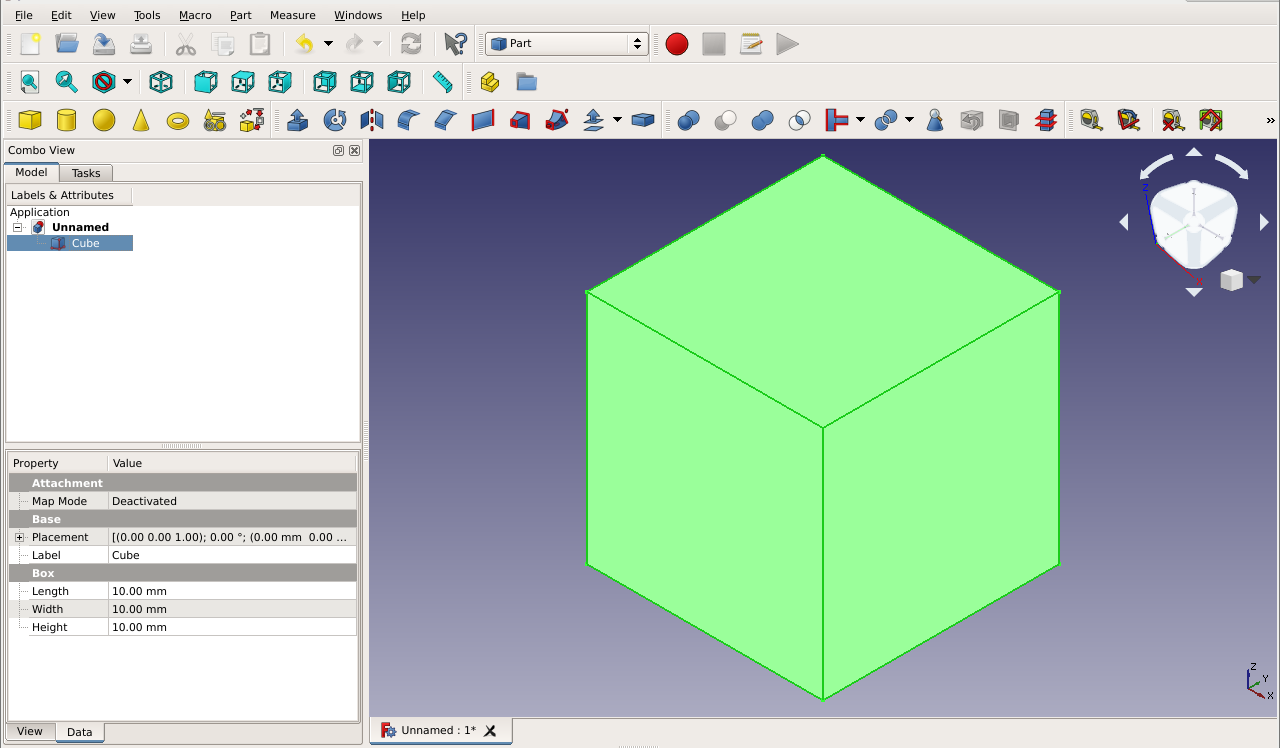Apply the Fillet tool
Image resolution: width=1280 pixels, height=748 pixels.
408,120
